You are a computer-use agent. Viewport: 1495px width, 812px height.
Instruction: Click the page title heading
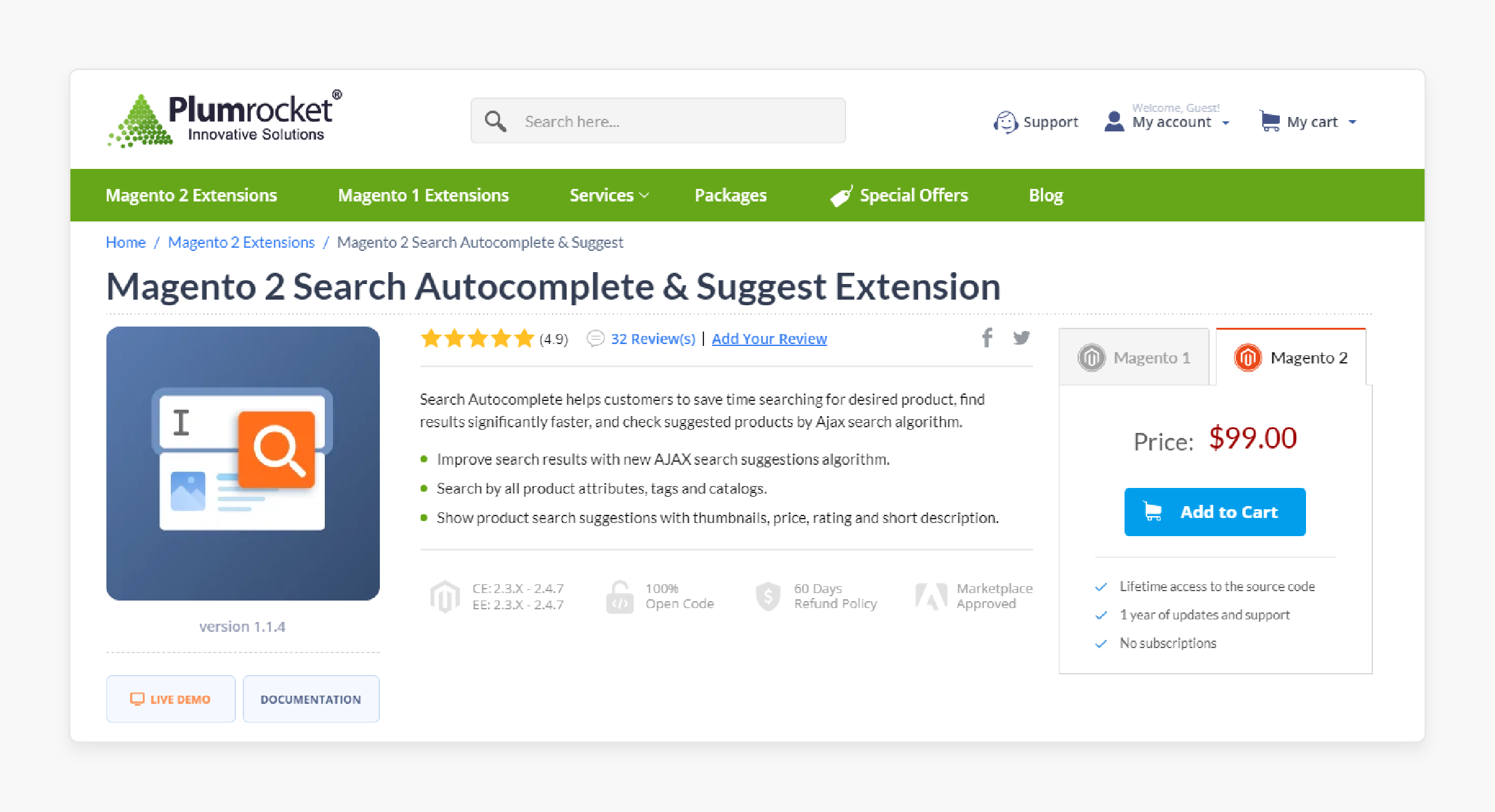[553, 287]
